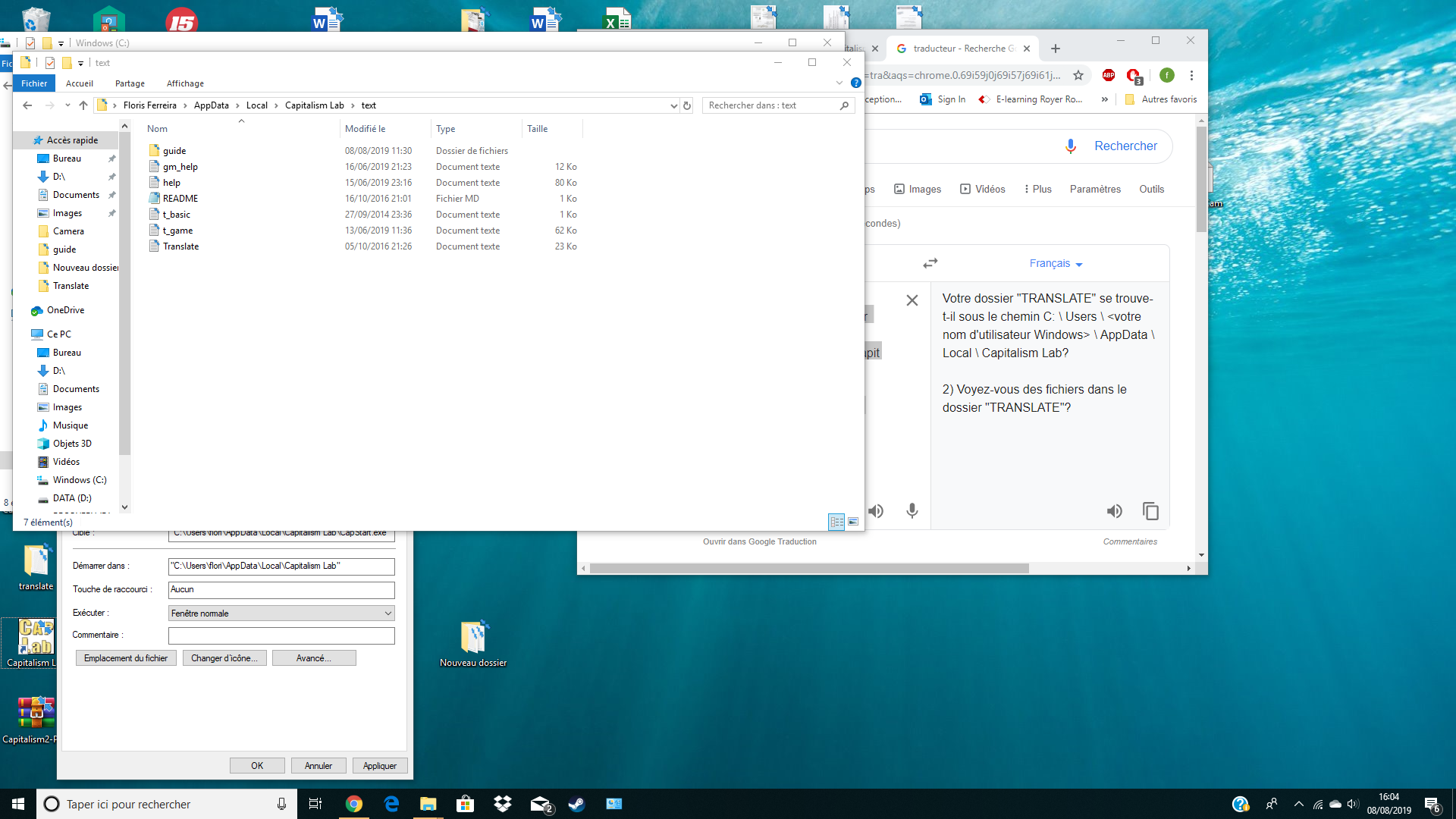The width and height of the screenshot is (1456, 819).
Task: Open a new Chrome tab with plus icon
Action: pos(1056,49)
